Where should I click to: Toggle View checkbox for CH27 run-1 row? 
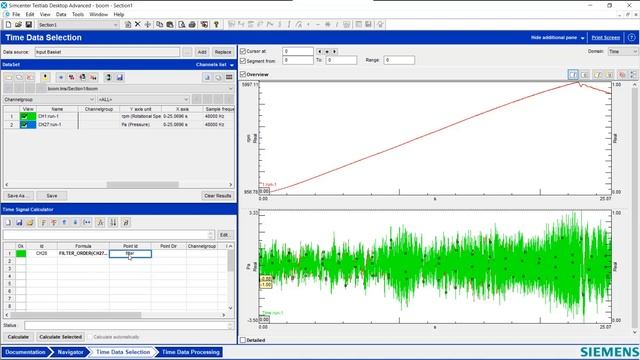point(24,124)
